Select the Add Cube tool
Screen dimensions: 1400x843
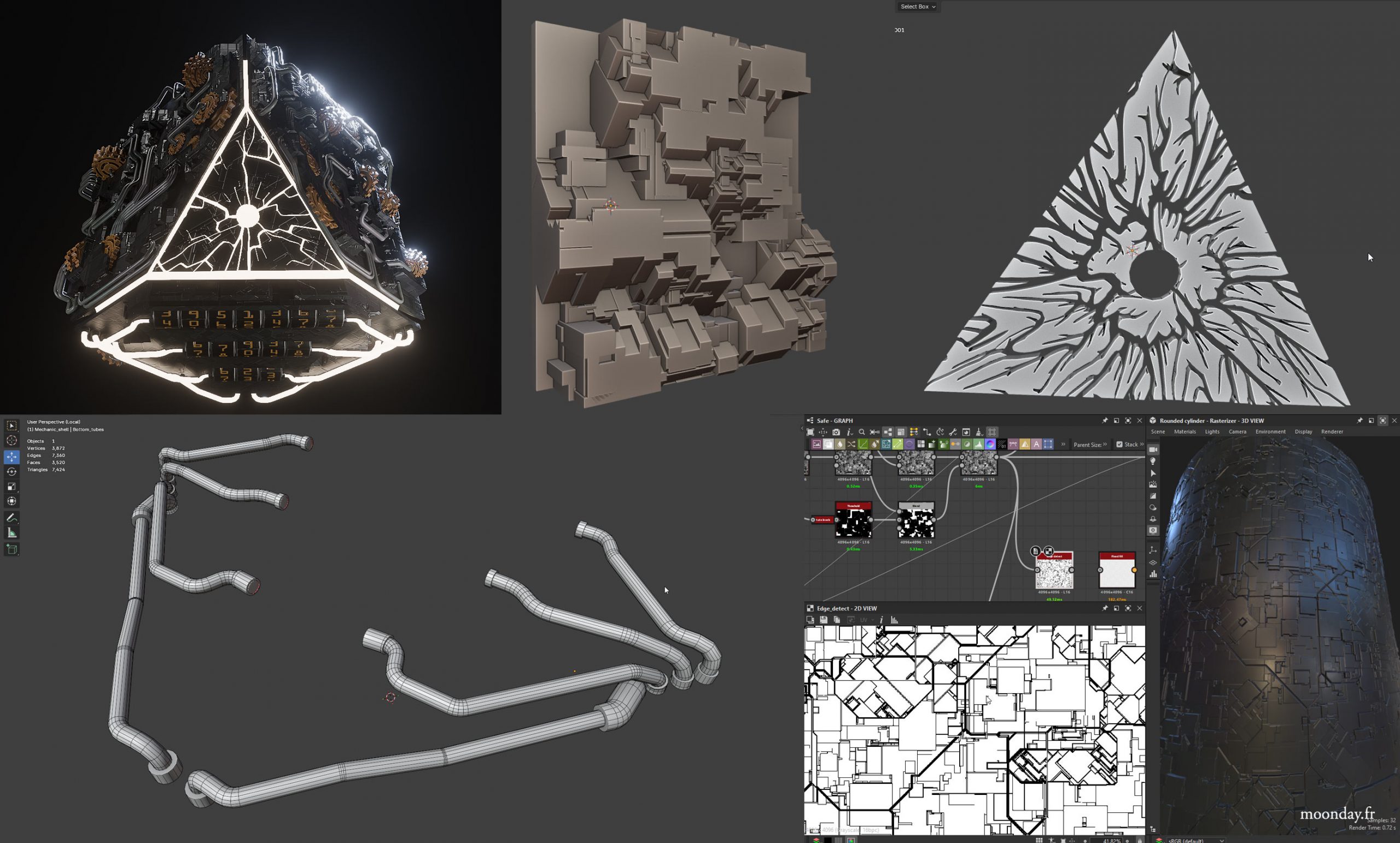click(x=11, y=549)
